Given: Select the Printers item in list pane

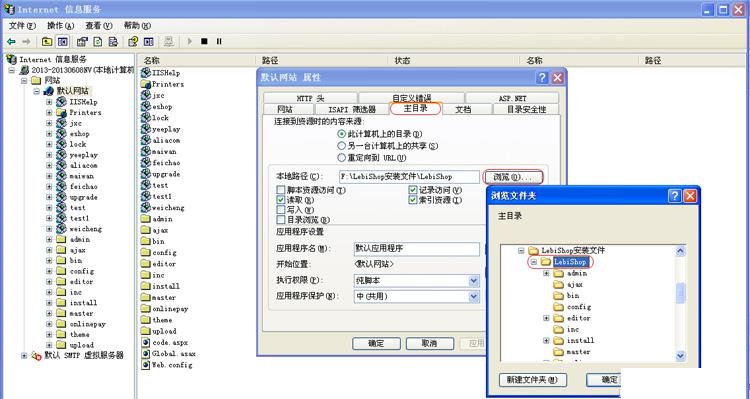Looking at the screenshot, I should click(x=163, y=84).
